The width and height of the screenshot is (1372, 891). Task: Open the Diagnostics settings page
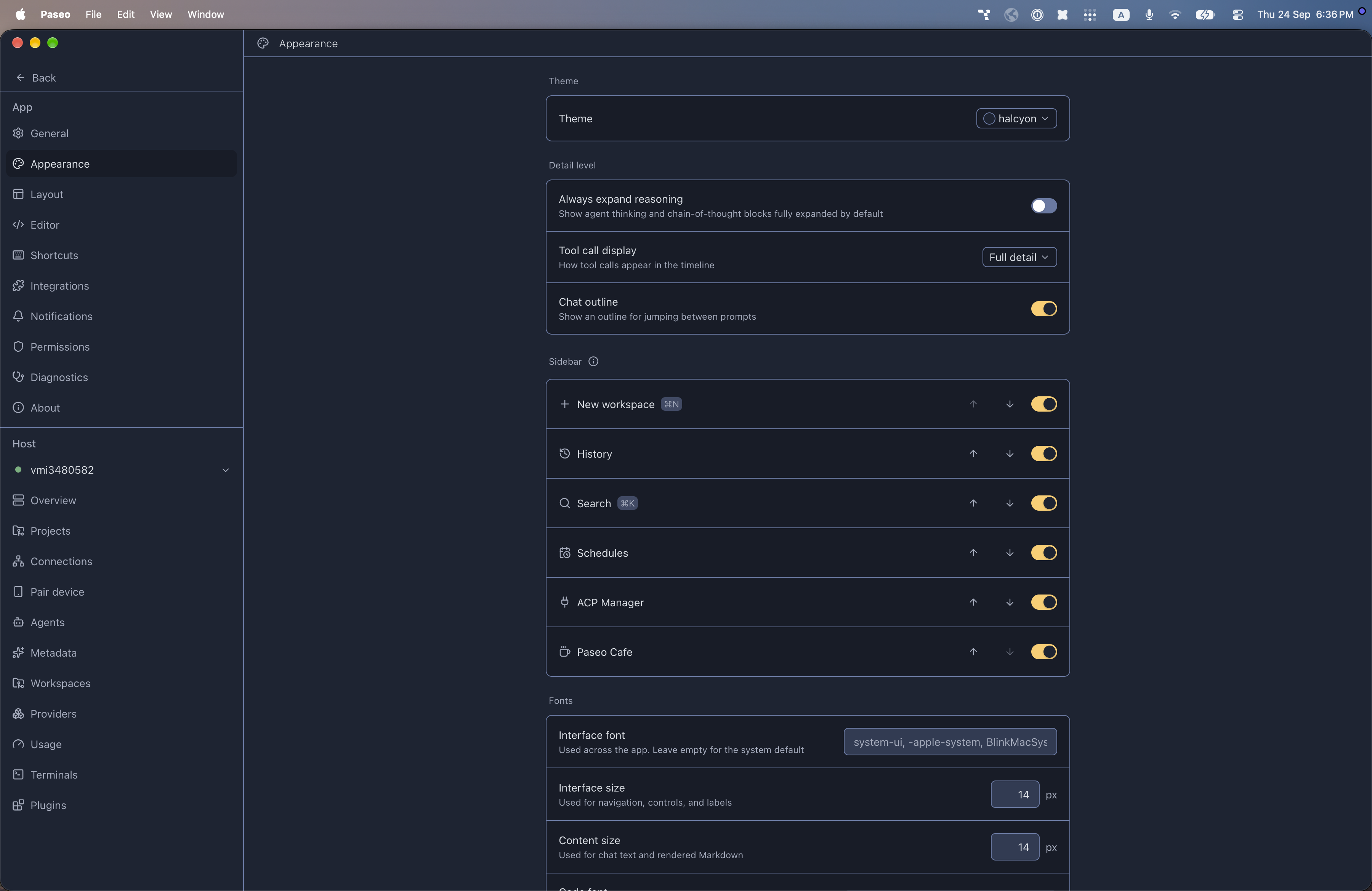[x=122, y=378]
